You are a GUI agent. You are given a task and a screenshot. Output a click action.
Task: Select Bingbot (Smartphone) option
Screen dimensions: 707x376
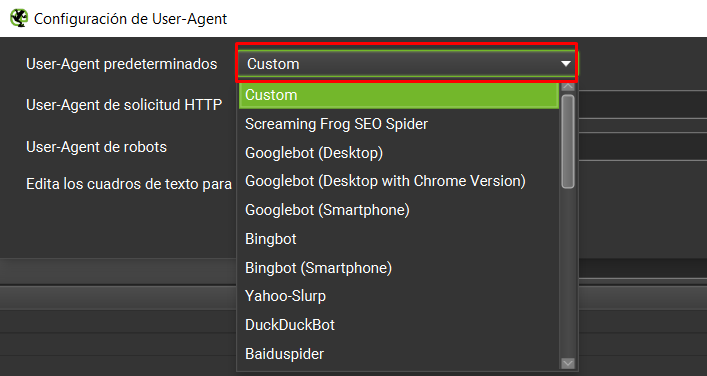pos(399,268)
